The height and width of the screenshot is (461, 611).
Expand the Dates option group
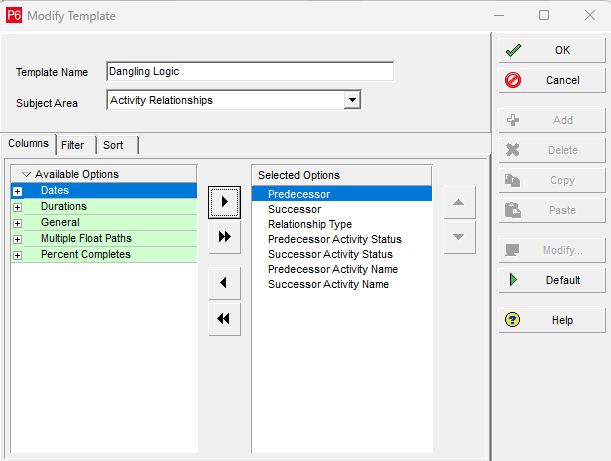(17, 191)
